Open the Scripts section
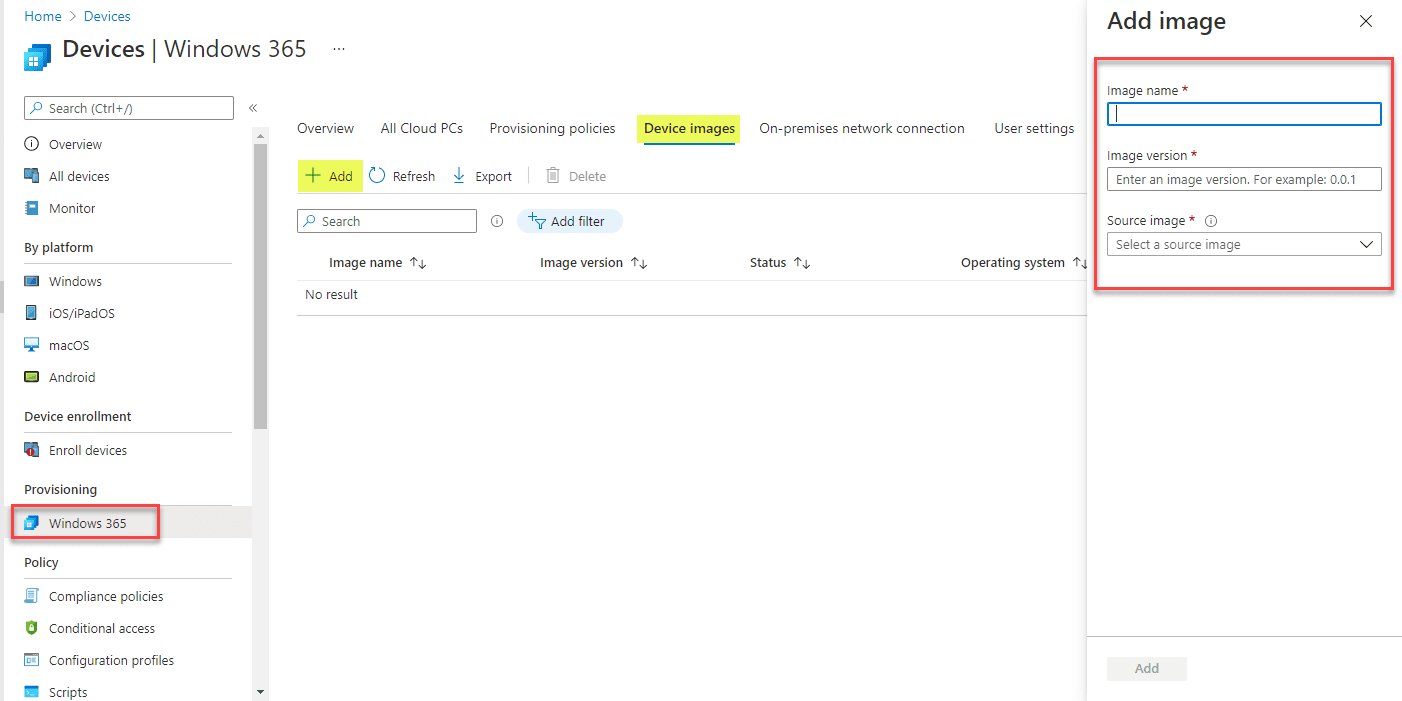The image size is (1402, 701). click(68, 691)
